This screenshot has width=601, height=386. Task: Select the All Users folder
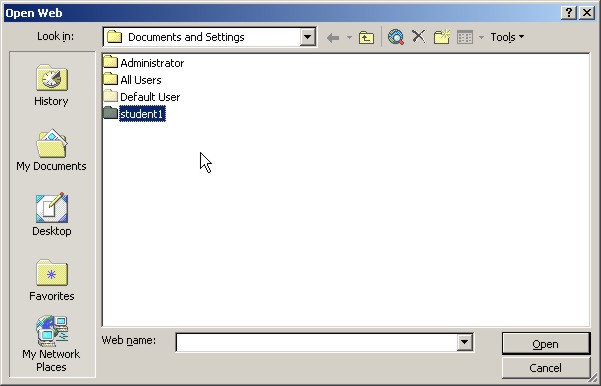click(133, 80)
